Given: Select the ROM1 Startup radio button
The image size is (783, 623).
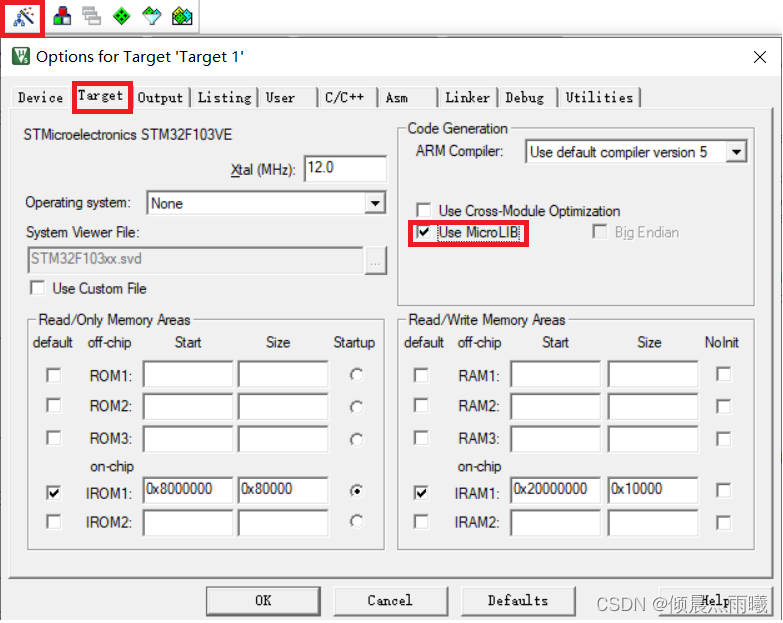Looking at the screenshot, I should pyautogui.click(x=356, y=375).
